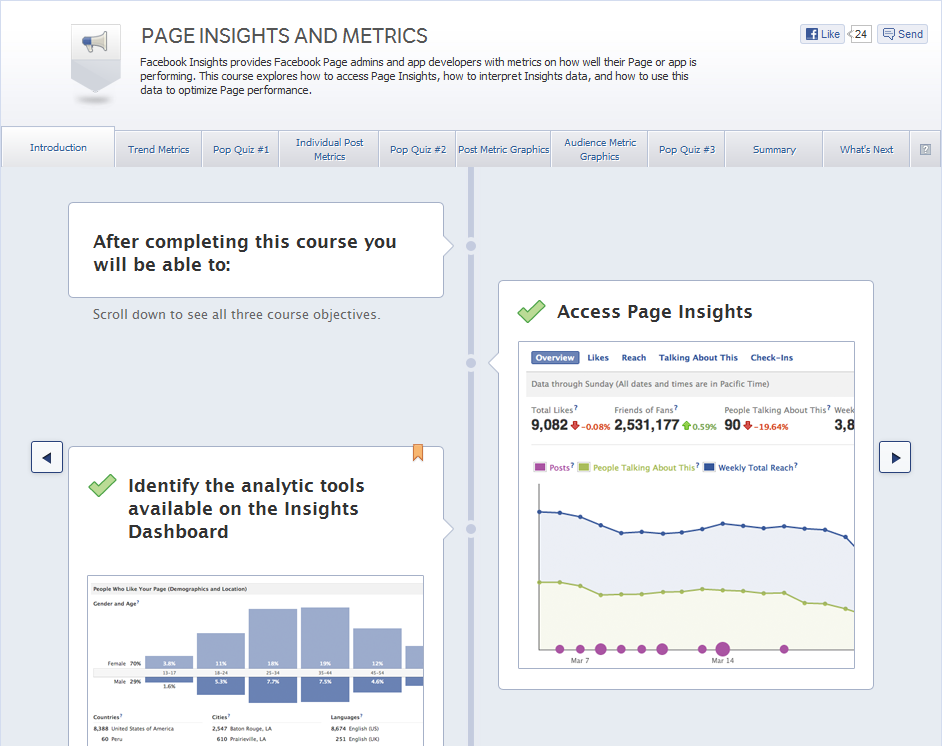Open the Audience Metric Graphics tab

(600, 150)
